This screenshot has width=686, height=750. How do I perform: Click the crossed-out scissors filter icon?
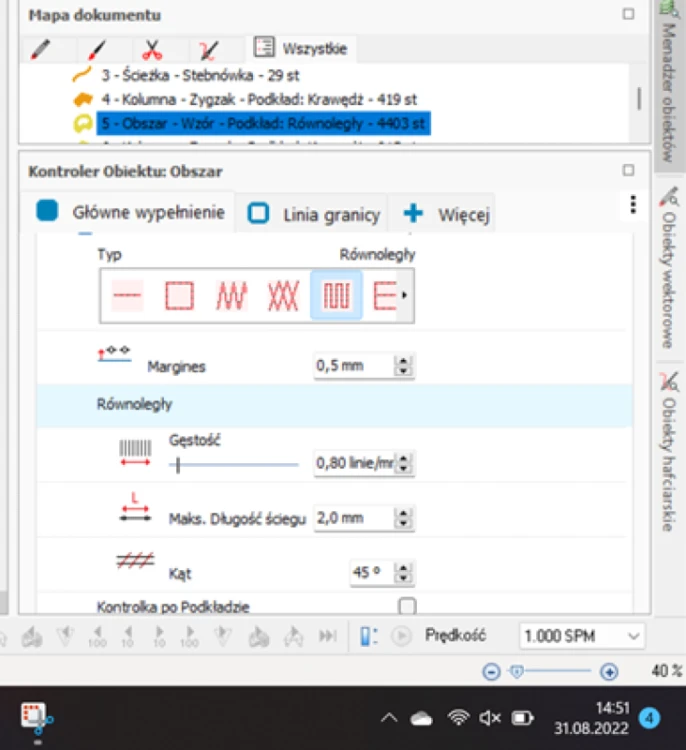click(x=208, y=50)
